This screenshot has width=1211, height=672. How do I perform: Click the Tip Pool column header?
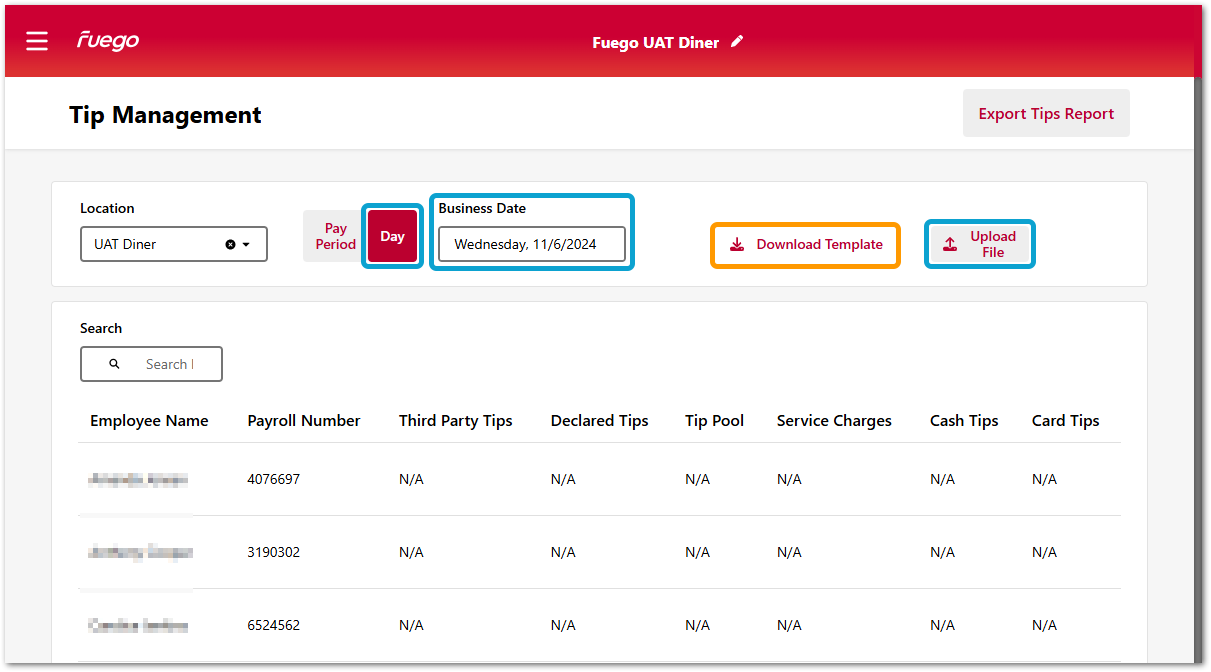pyautogui.click(x=714, y=421)
